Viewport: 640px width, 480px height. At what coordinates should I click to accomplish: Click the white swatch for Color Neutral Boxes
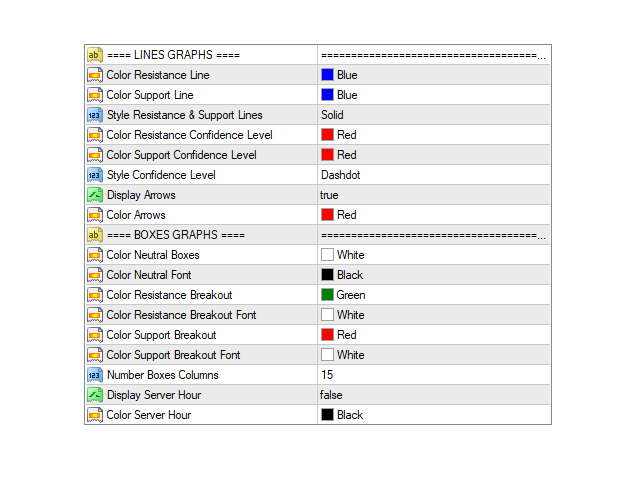tap(327, 255)
